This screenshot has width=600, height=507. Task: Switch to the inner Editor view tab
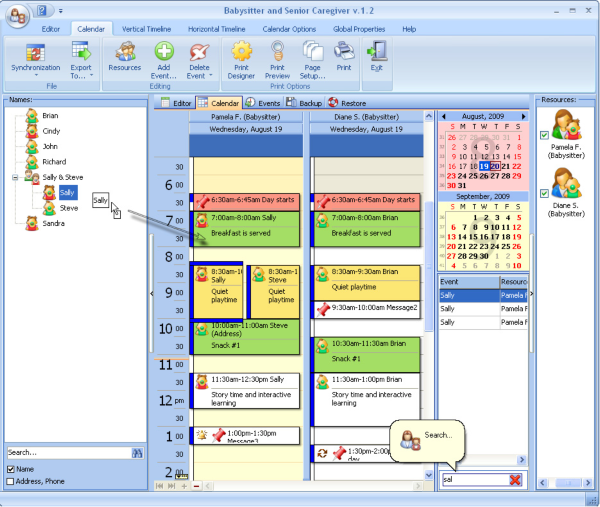click(x=176, y=103)
